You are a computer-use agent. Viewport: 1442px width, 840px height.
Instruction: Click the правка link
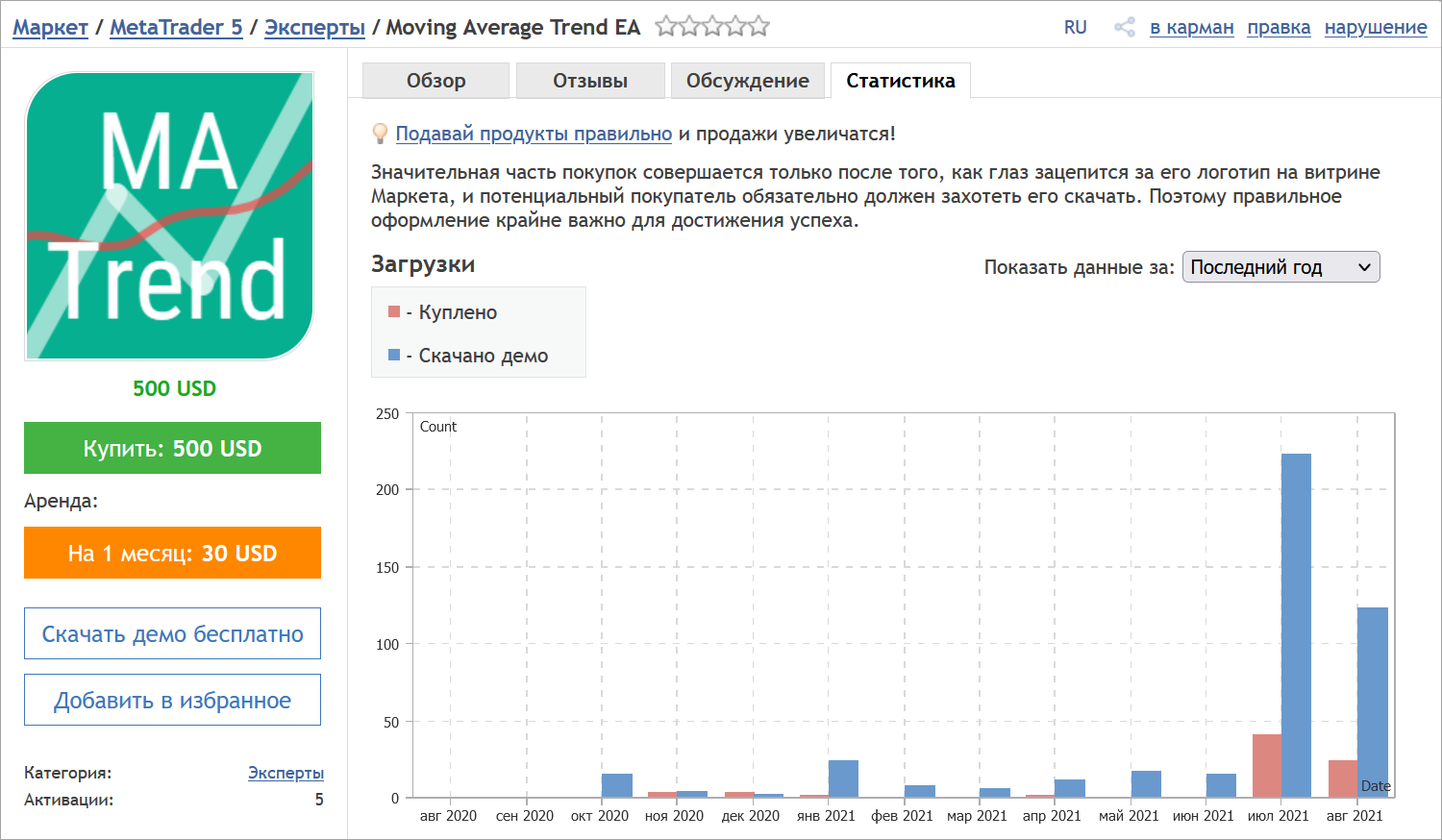pos(1279,27)
